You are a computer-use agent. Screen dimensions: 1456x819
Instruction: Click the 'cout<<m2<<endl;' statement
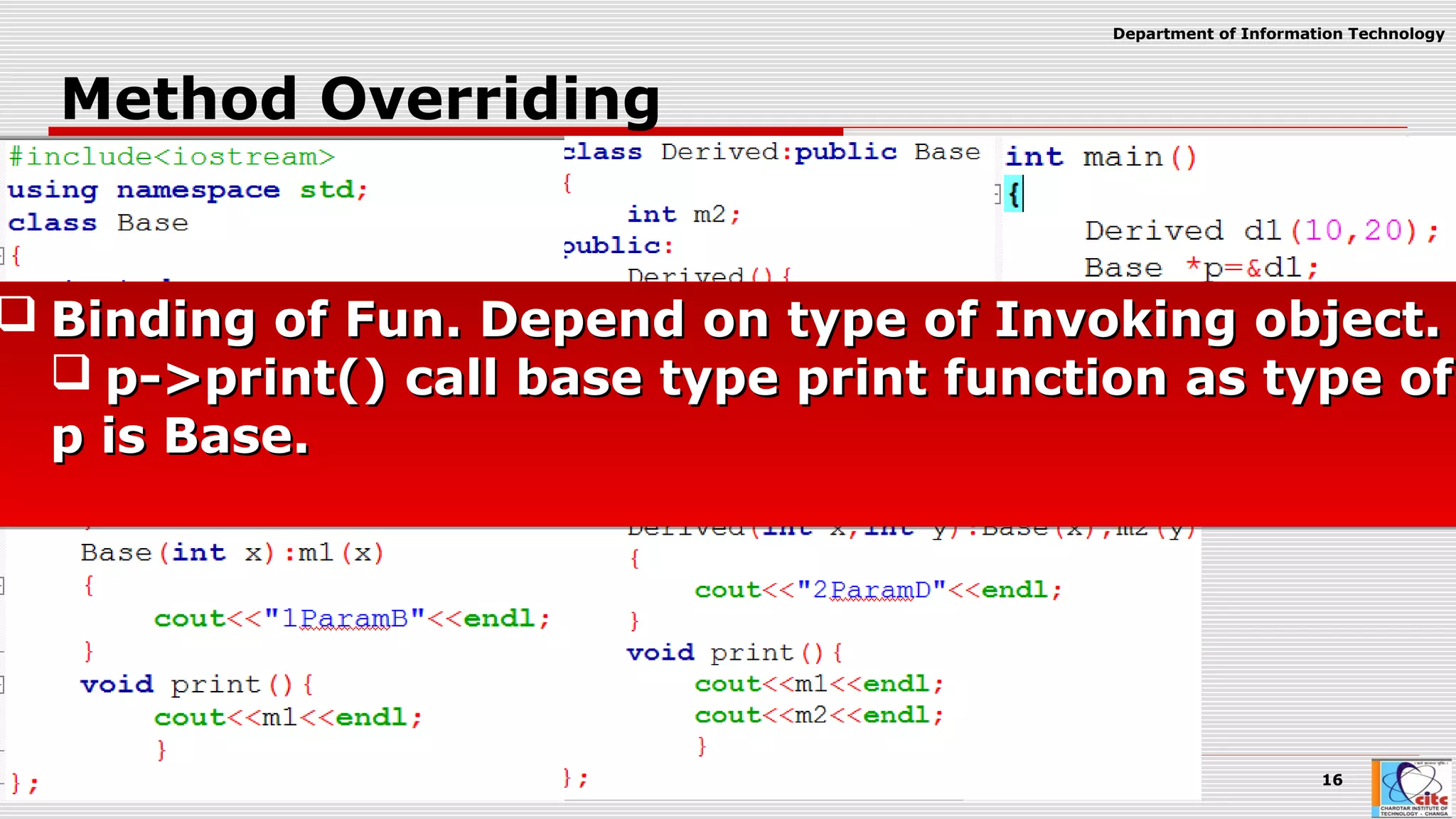pyautogui.click(x=820, y=715)
